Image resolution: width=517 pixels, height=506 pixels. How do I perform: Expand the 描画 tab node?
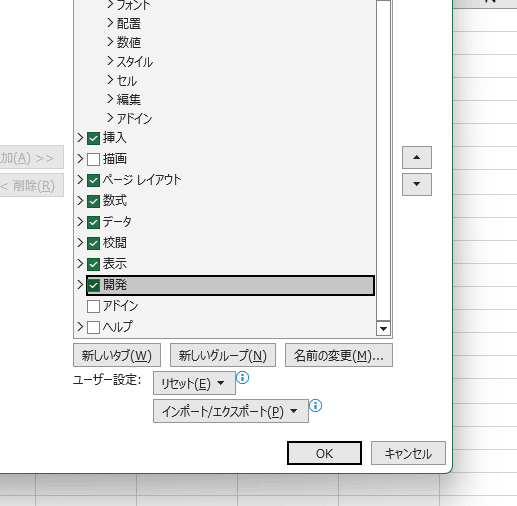[x=80, y=159]
